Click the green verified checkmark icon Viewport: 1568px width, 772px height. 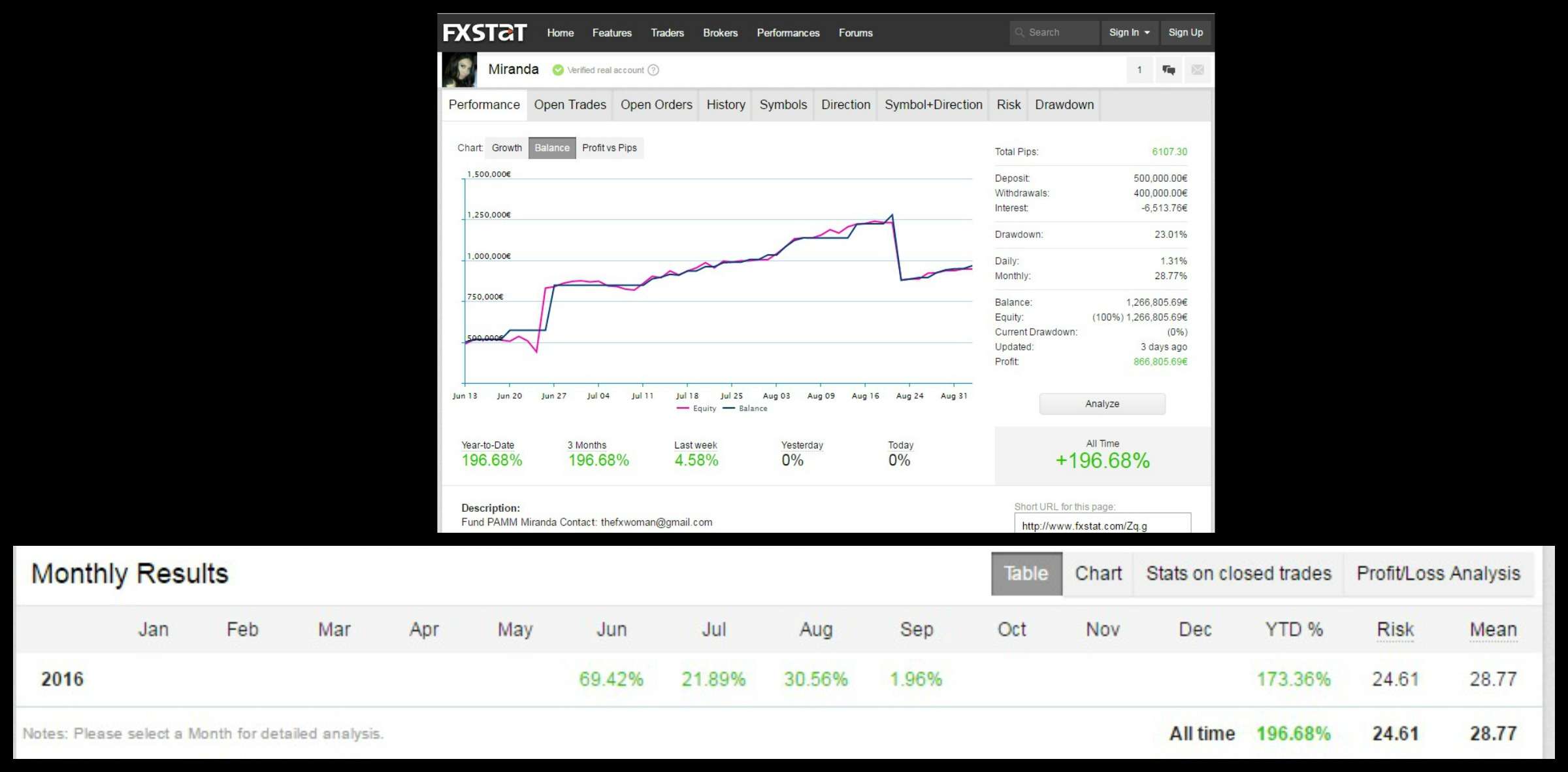(x=558, y=70)
